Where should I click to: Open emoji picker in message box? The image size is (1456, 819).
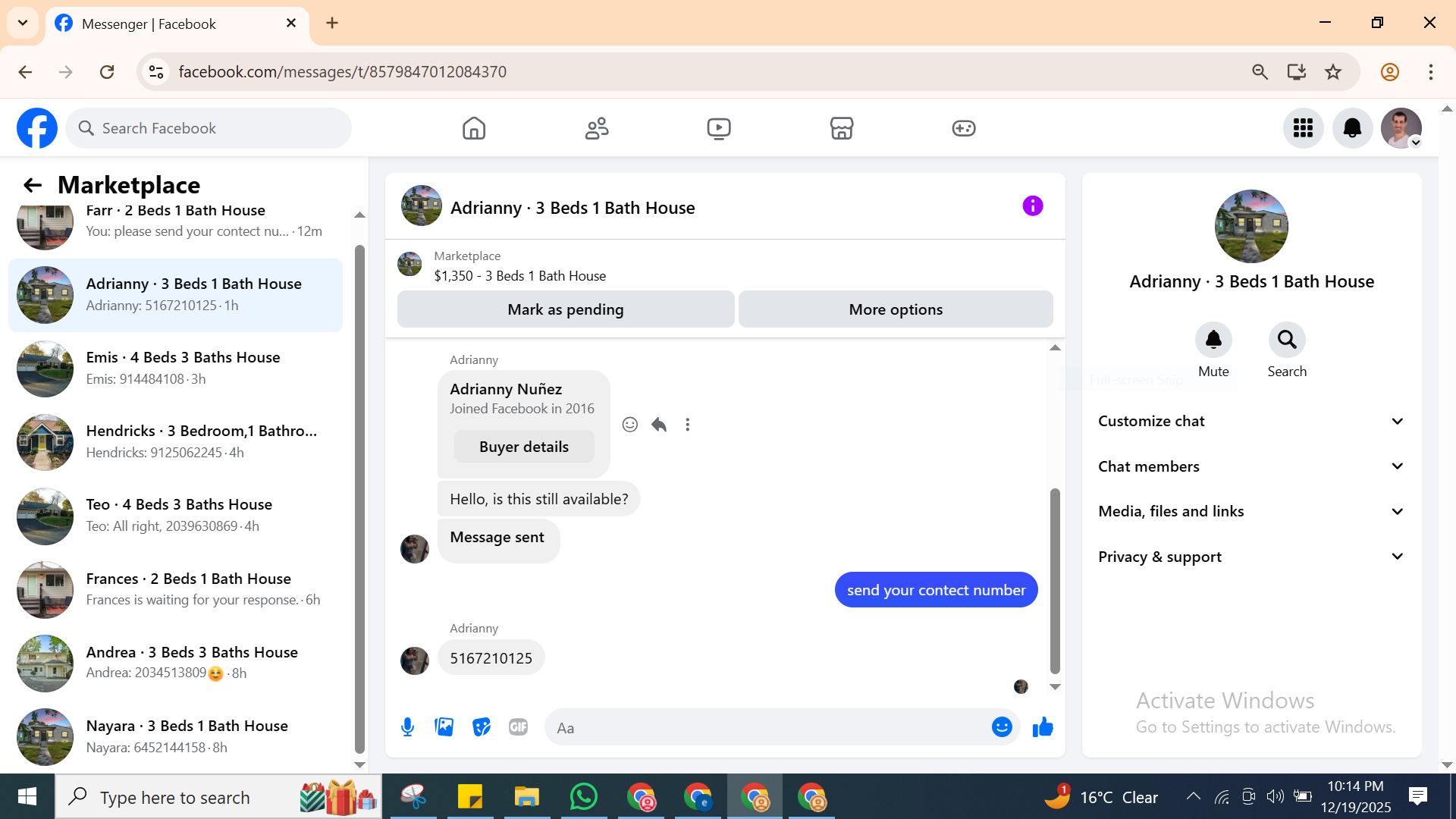pyautogui.click(x=1002, y=727)
